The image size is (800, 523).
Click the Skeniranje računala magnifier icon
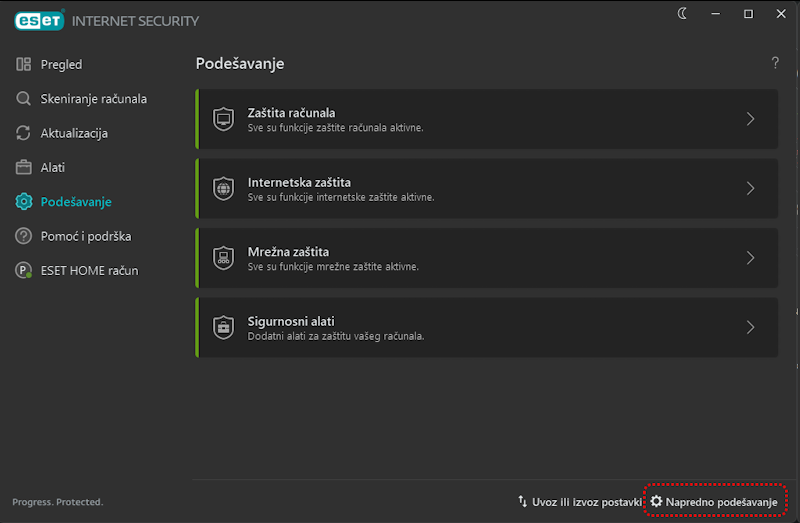pos(23,99)
